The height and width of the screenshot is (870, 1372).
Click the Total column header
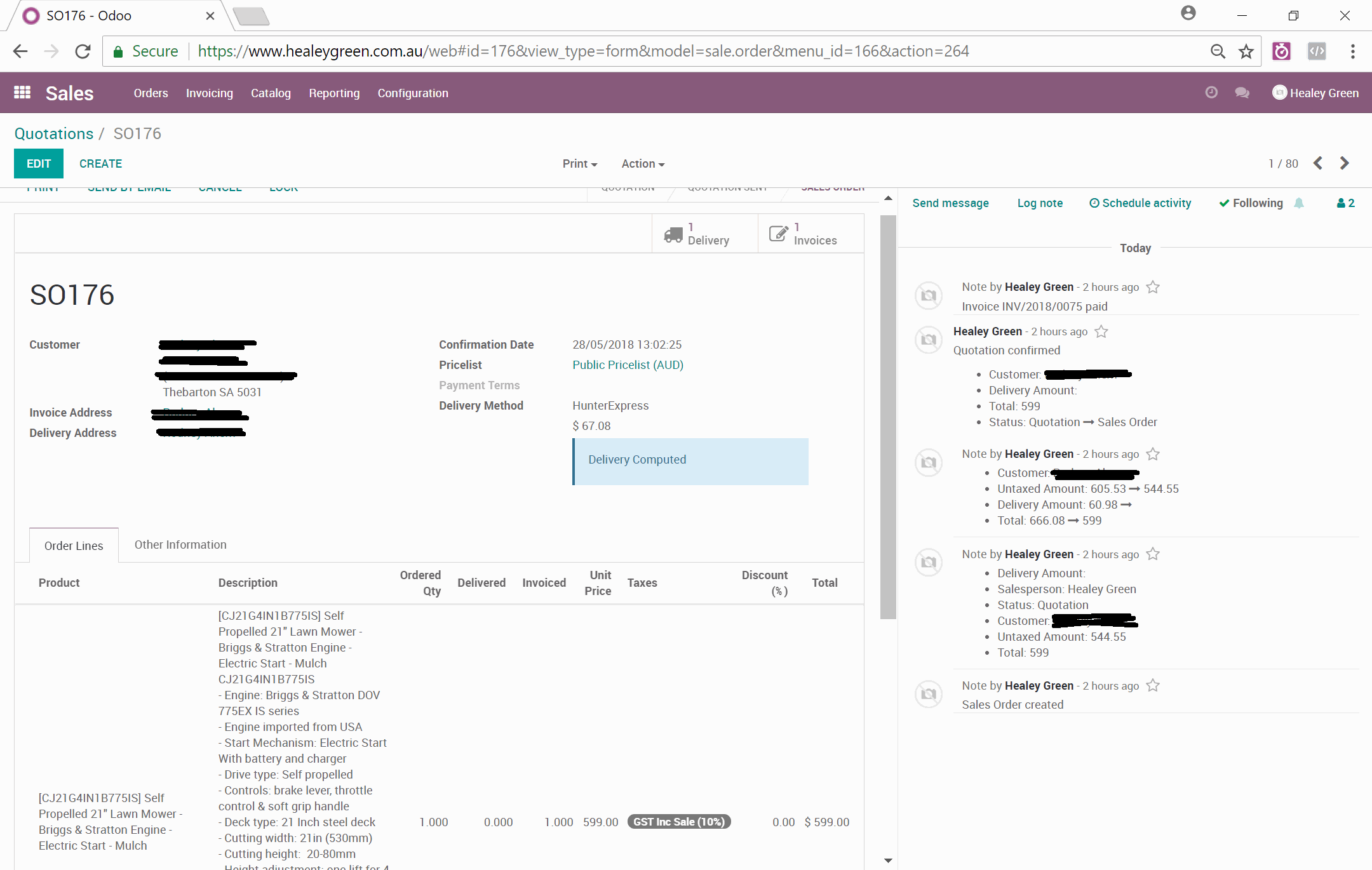click(824, 583)
